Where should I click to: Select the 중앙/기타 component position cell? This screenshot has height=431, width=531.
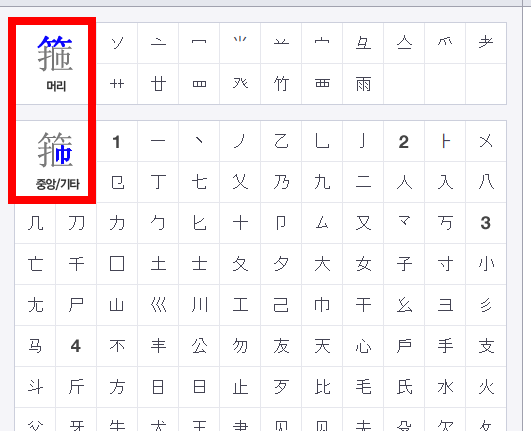coord(56,161)
